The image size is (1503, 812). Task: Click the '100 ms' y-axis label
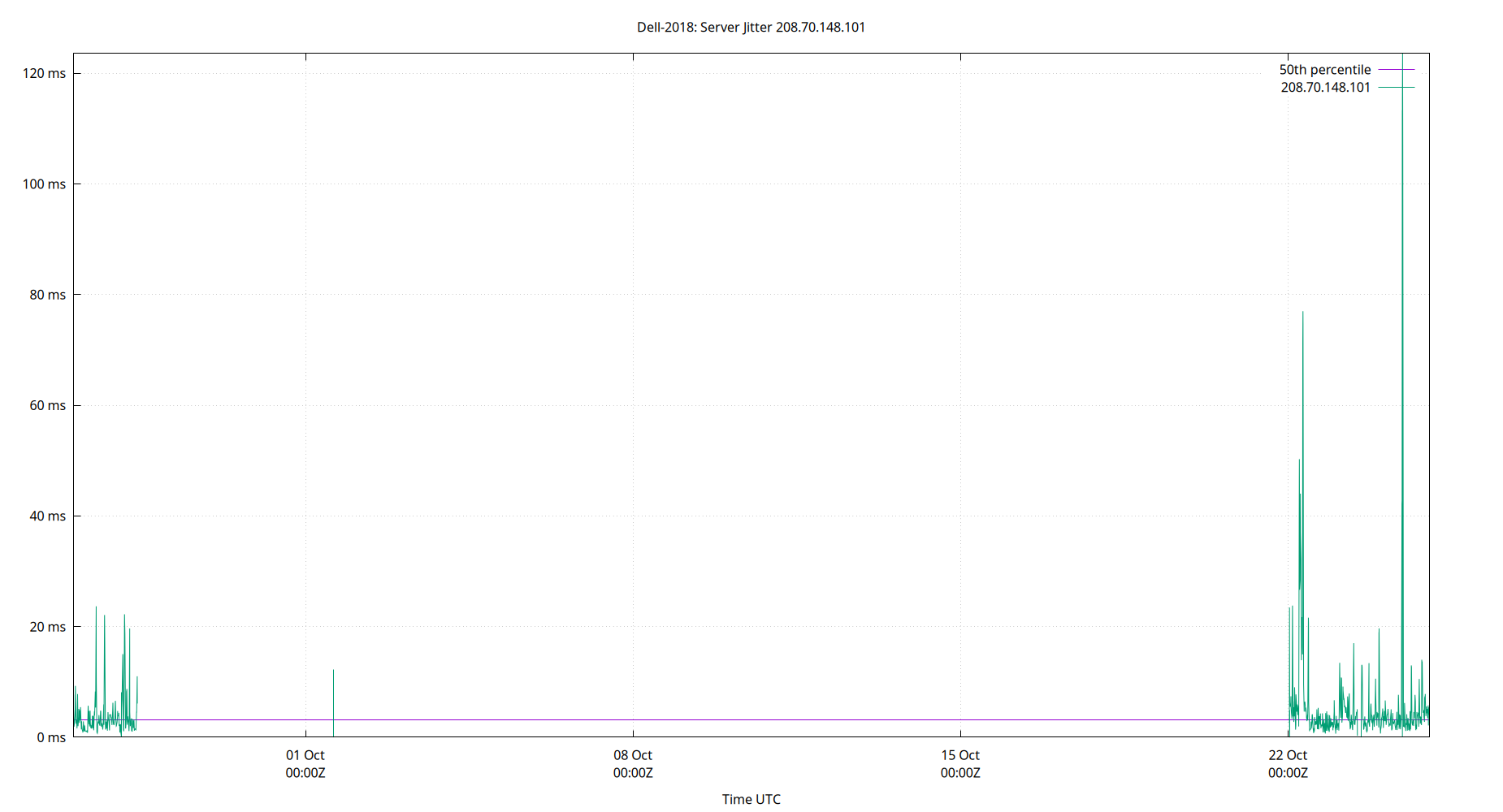44,184
